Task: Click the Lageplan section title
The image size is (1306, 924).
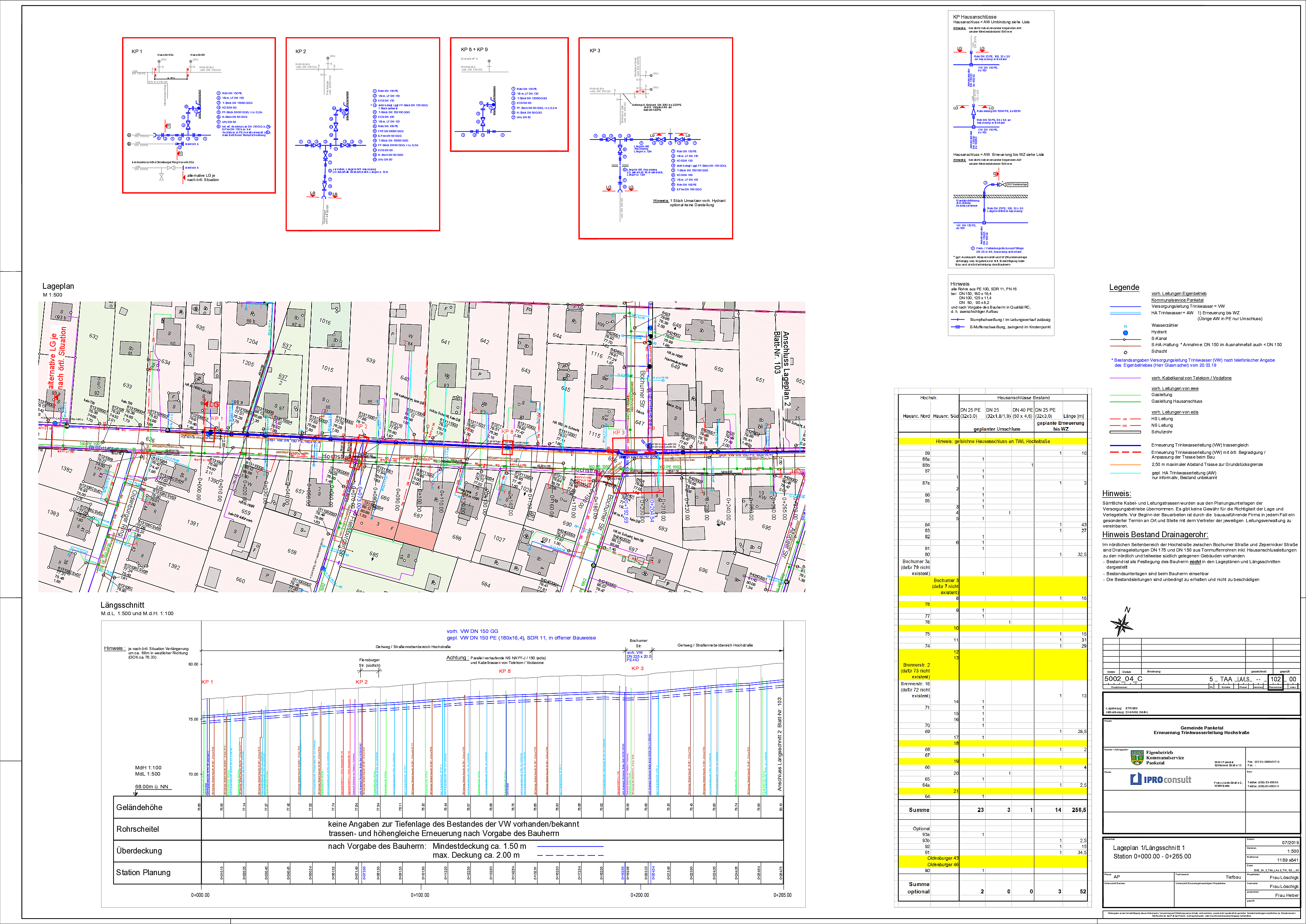Action: (x=58, y=286)
